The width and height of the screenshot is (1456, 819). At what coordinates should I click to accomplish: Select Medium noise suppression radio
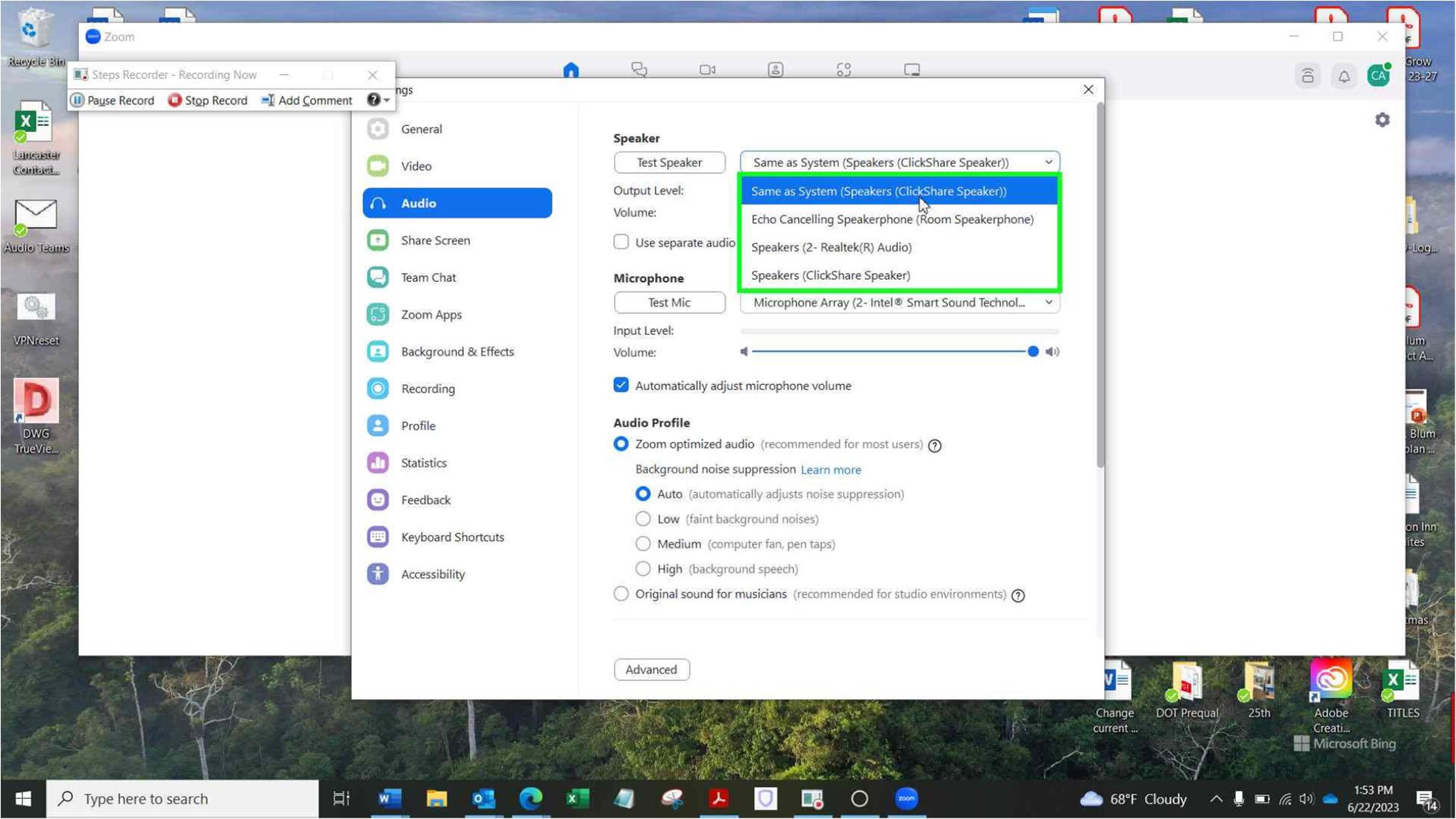point(642,544)
